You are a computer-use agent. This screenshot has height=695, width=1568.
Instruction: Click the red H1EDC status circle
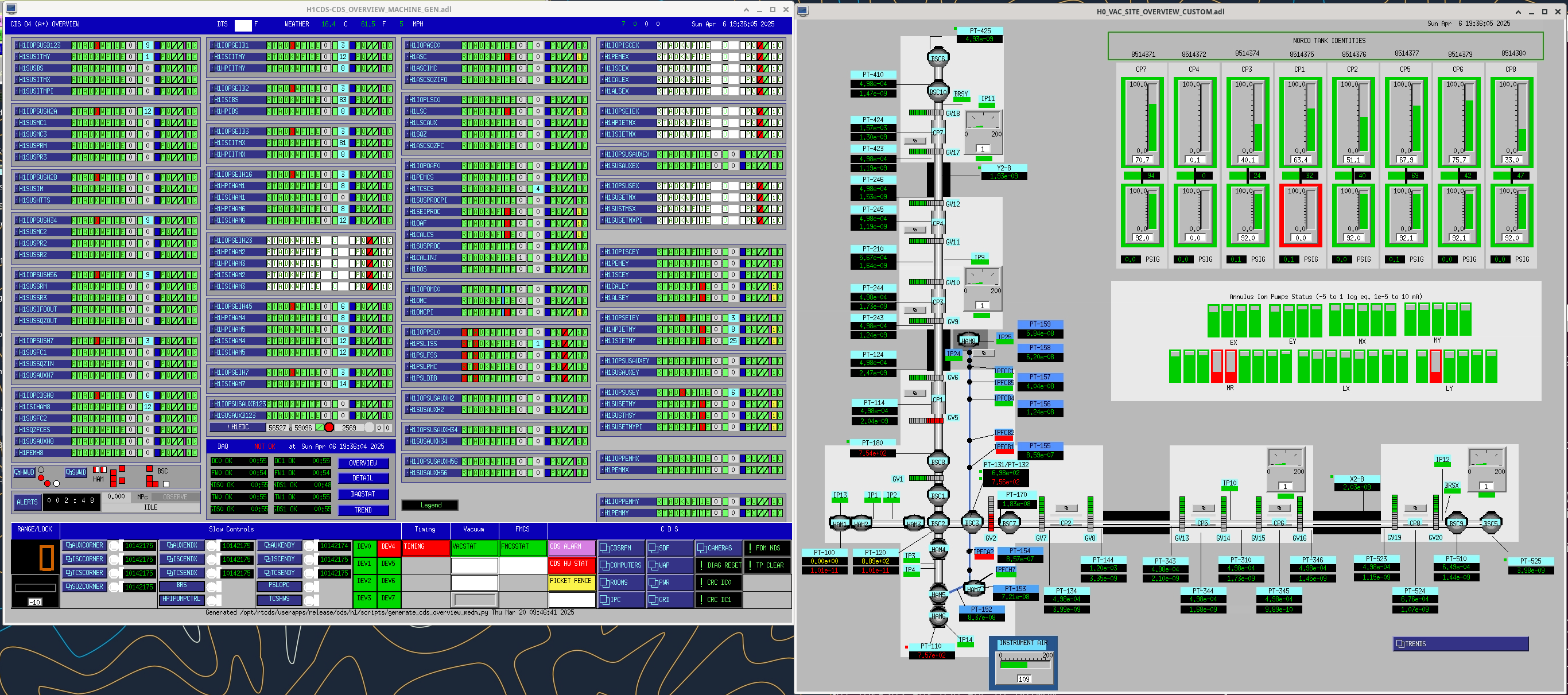tap(329, 427)
